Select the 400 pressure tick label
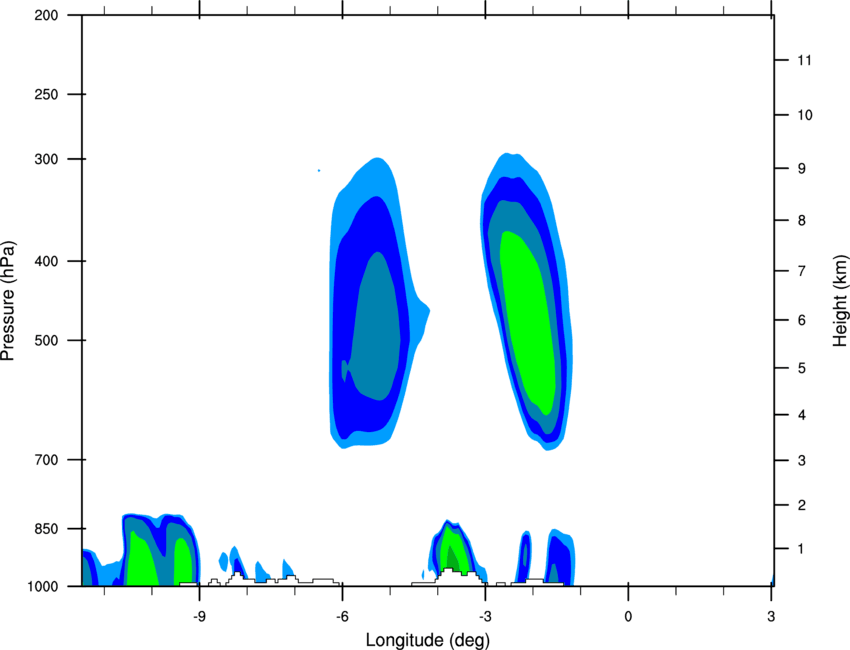This screenshot has width=850, height=650. coord(46,261)
